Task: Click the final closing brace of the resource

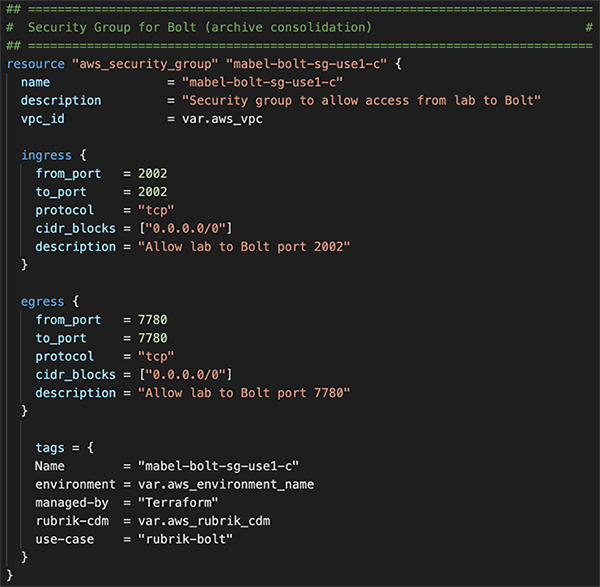Action: (10, 576)
